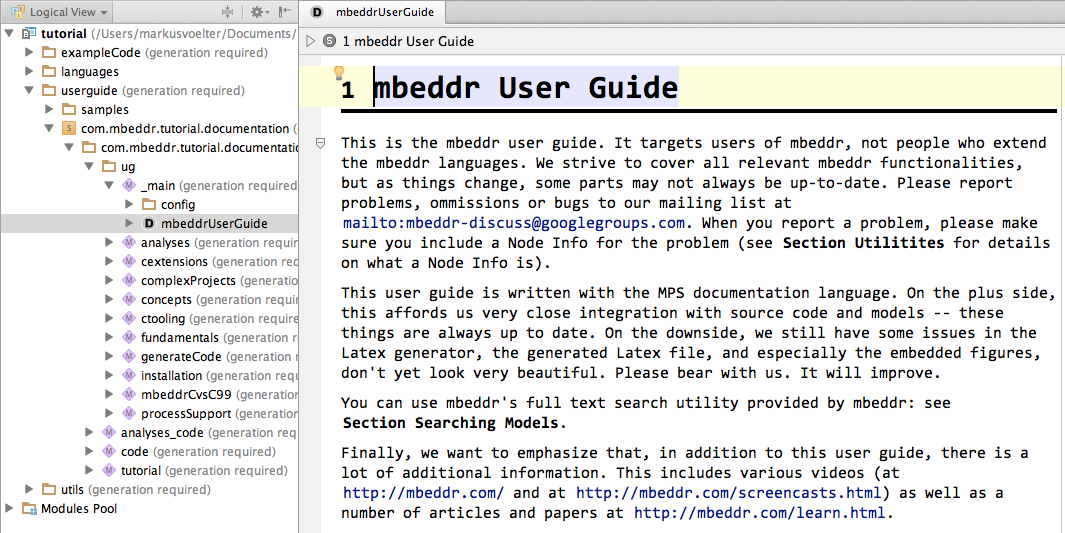The height and width of the screenshot is (533, 1065).
Task: Click the utils folder icon
Action: pyautogui.click(x=49, y=490)
